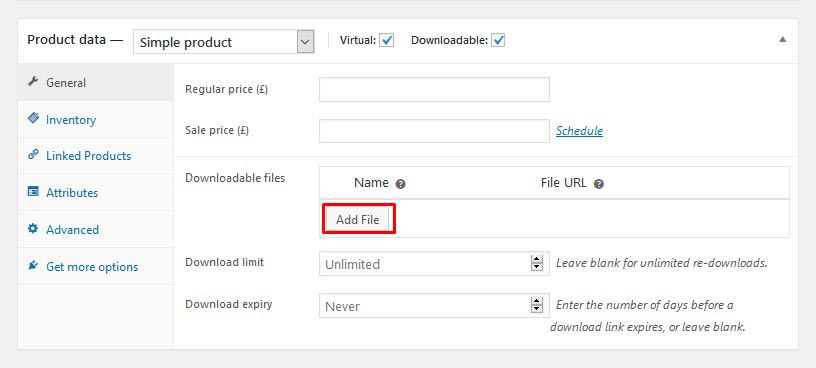Switch to the Inventory tab

tap(95, 120)
